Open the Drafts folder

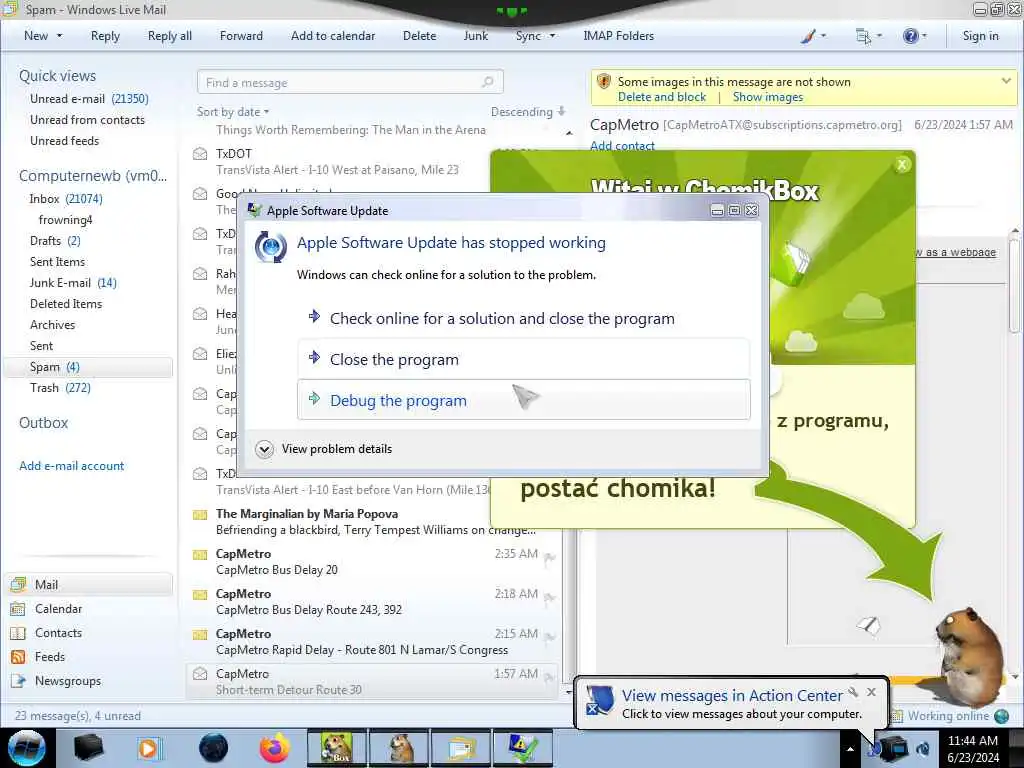point(55,240)
